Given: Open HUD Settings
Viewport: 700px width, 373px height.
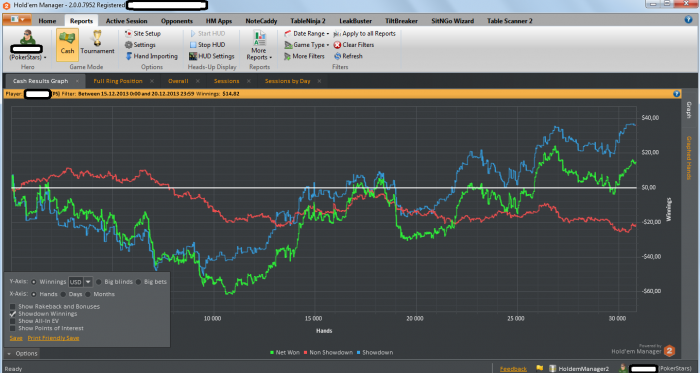Looking at the screenshot, I should (x=211, y=56).
